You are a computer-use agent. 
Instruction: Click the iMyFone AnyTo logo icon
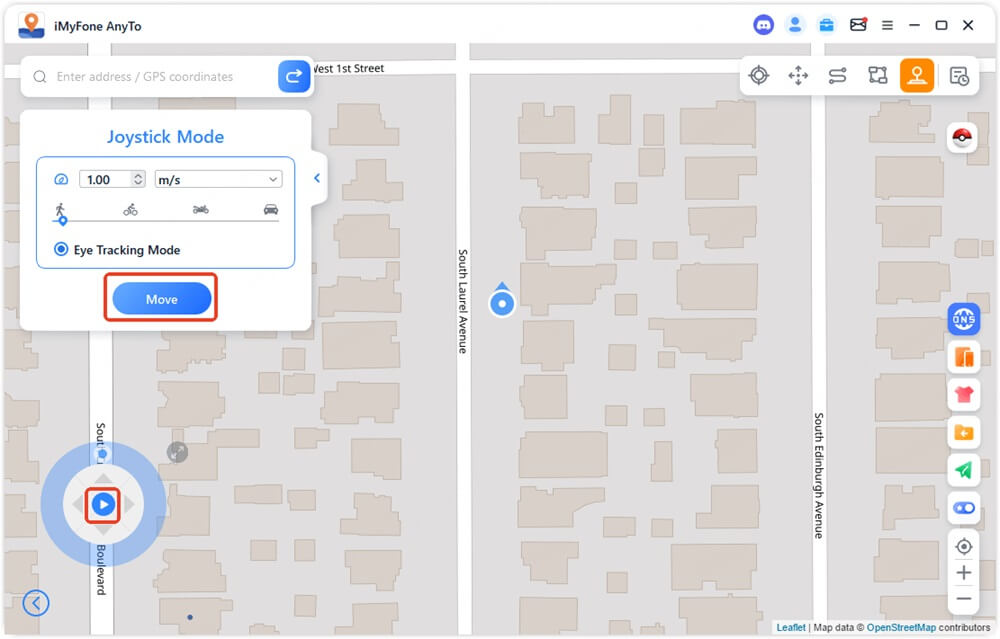click(x=31, y=26)
